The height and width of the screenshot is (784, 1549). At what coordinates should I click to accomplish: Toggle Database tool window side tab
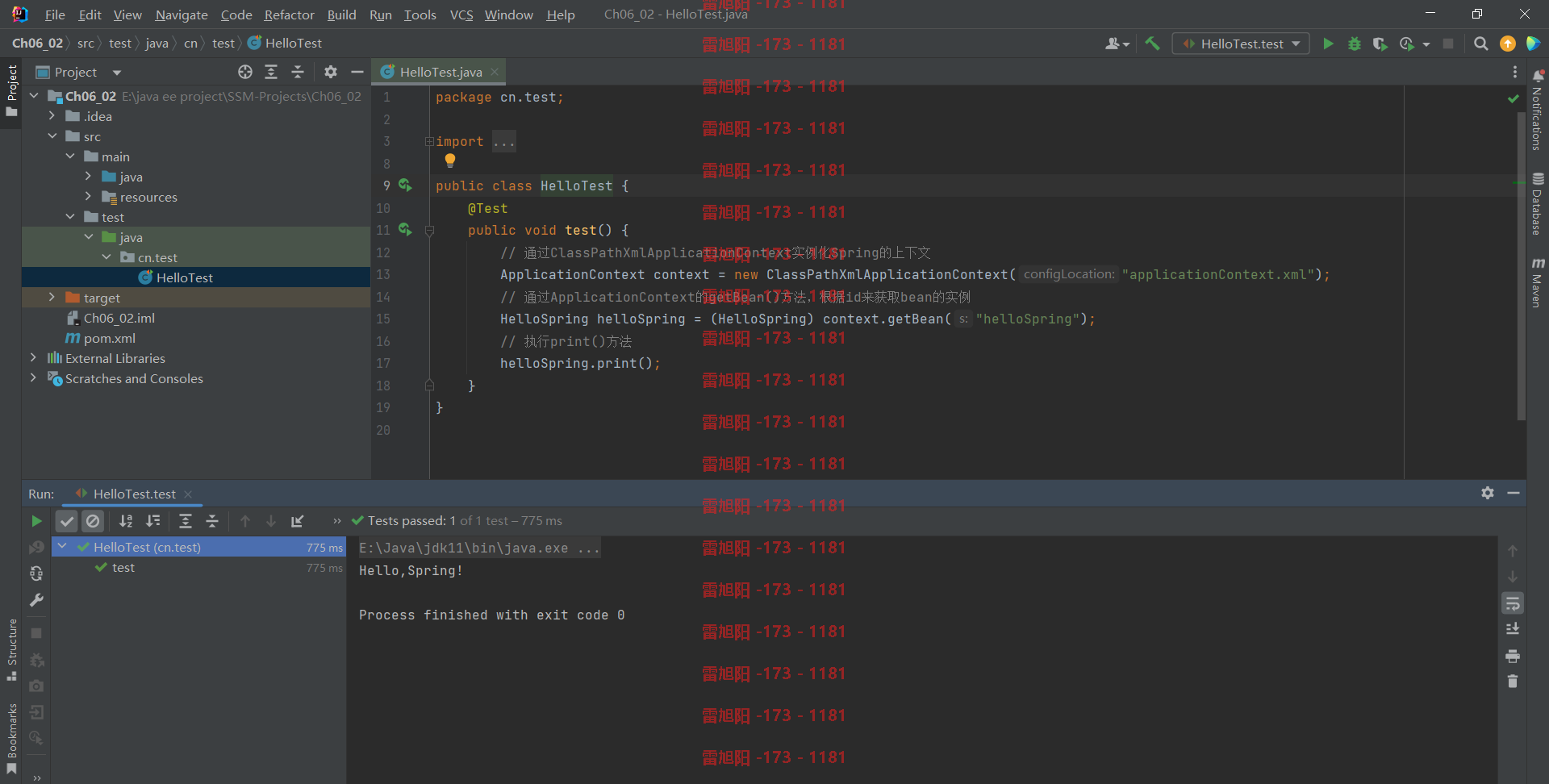tap(1538, 203)
